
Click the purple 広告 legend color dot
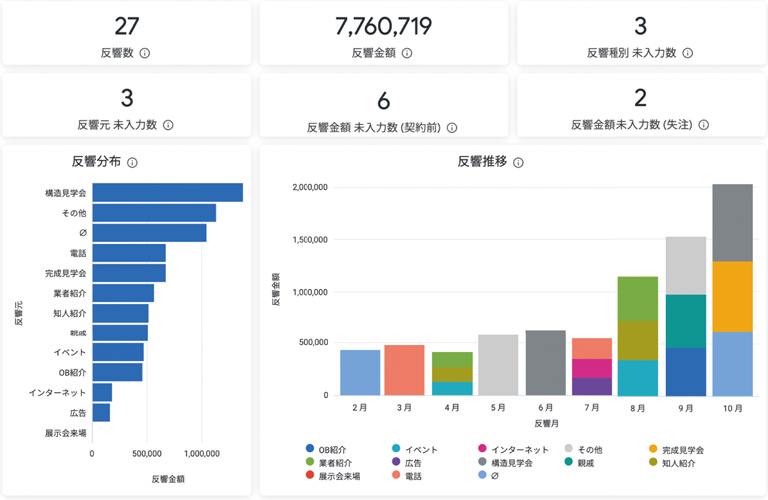tap(396, 463)
